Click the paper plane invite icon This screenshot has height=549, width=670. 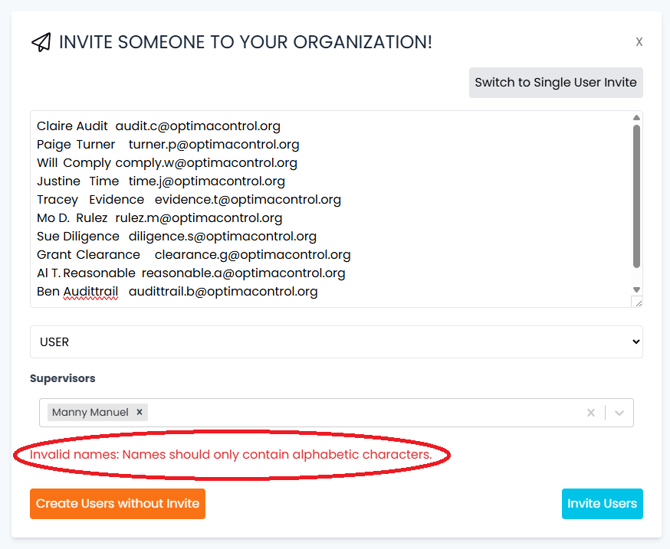41,42
